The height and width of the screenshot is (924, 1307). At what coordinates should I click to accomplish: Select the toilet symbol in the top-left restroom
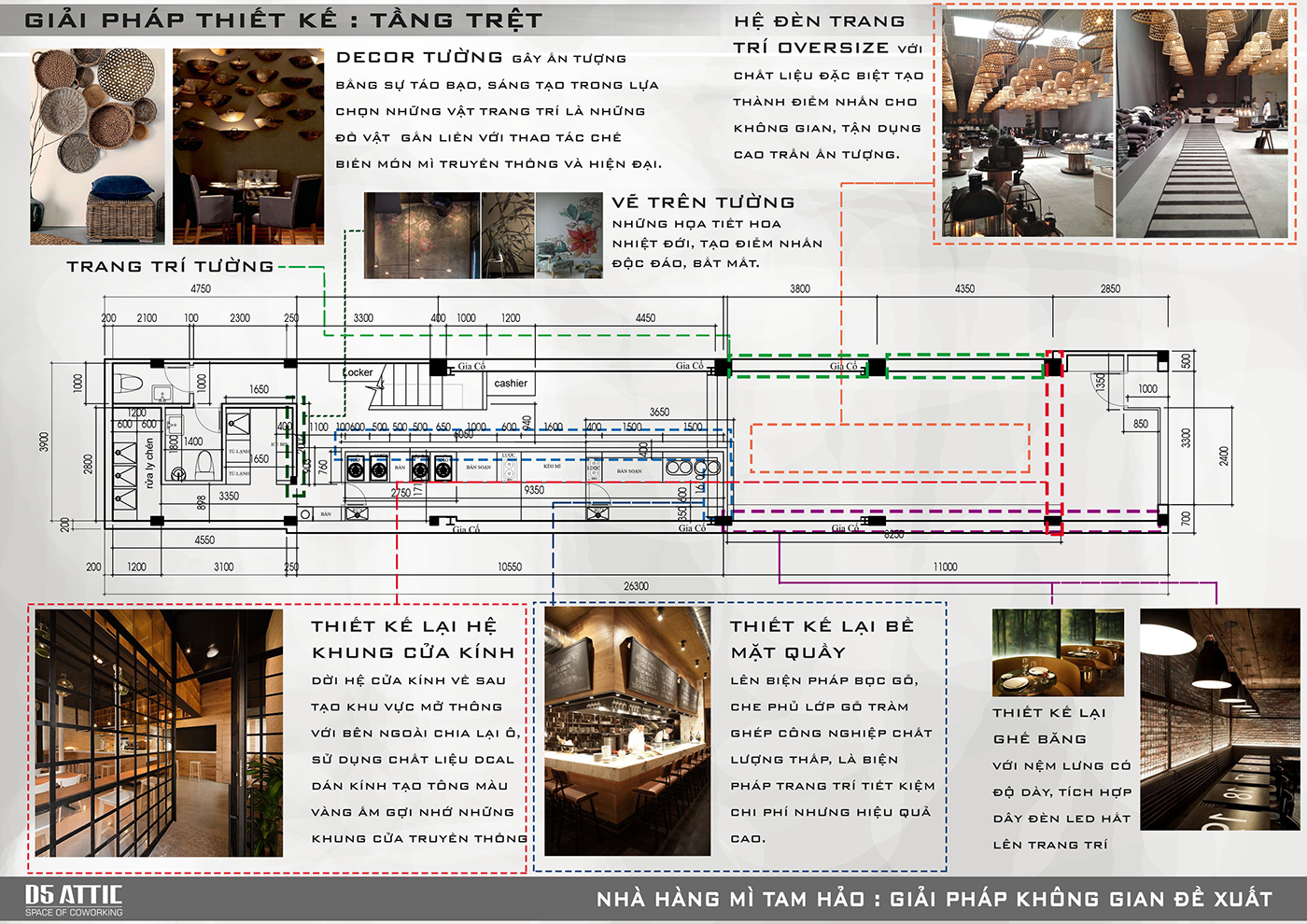pos(130,383)
